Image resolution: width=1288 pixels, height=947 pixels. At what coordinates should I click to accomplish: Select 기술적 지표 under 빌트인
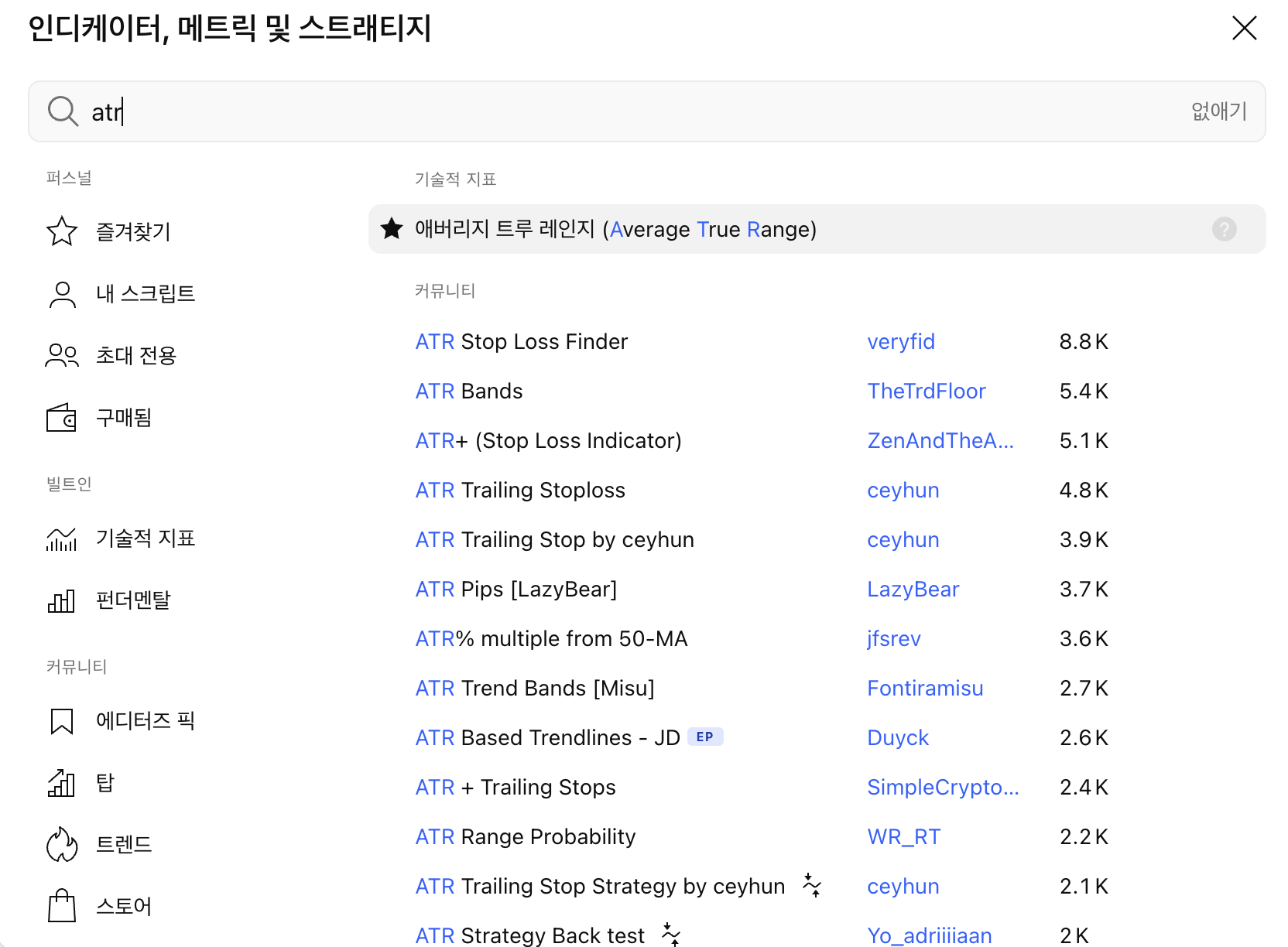pos(146,538)
